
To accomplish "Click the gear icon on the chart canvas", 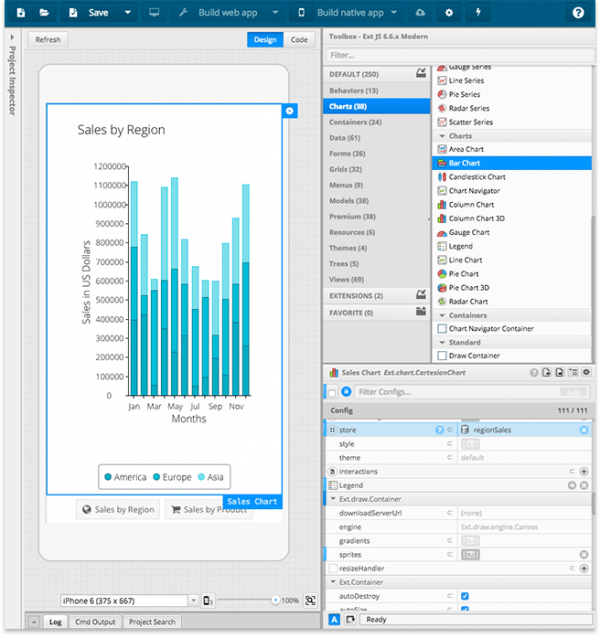I will pos(289,111).
